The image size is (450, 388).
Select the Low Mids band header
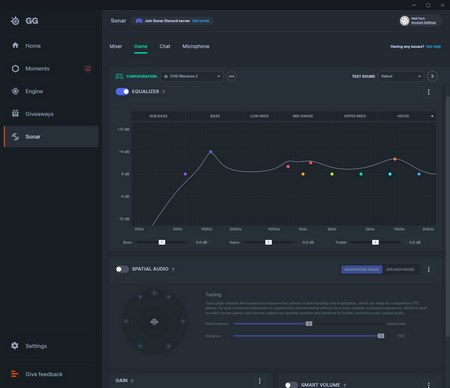[x=259, y=116]
